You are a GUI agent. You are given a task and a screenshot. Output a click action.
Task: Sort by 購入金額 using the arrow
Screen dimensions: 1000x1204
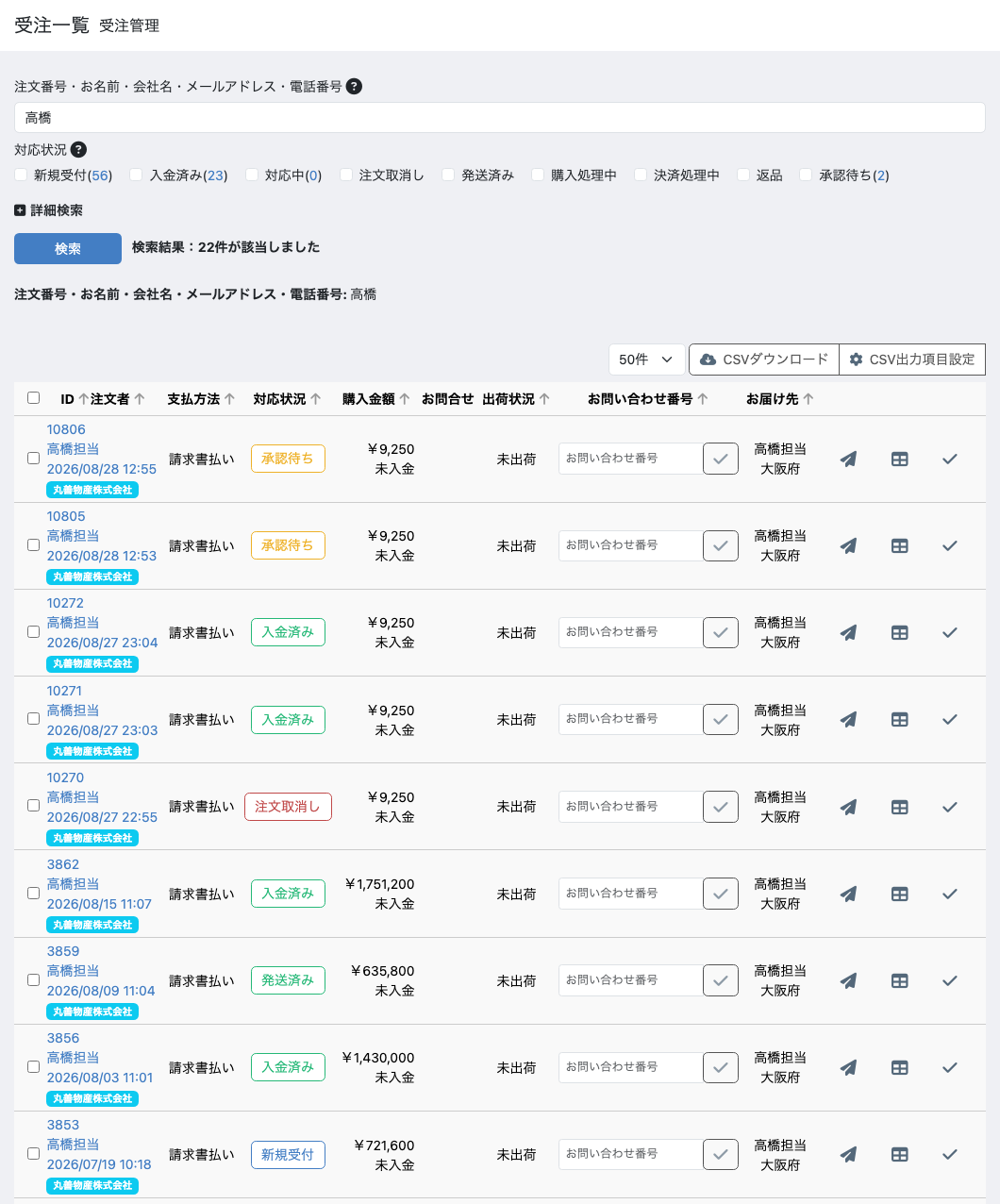[404, 399]
